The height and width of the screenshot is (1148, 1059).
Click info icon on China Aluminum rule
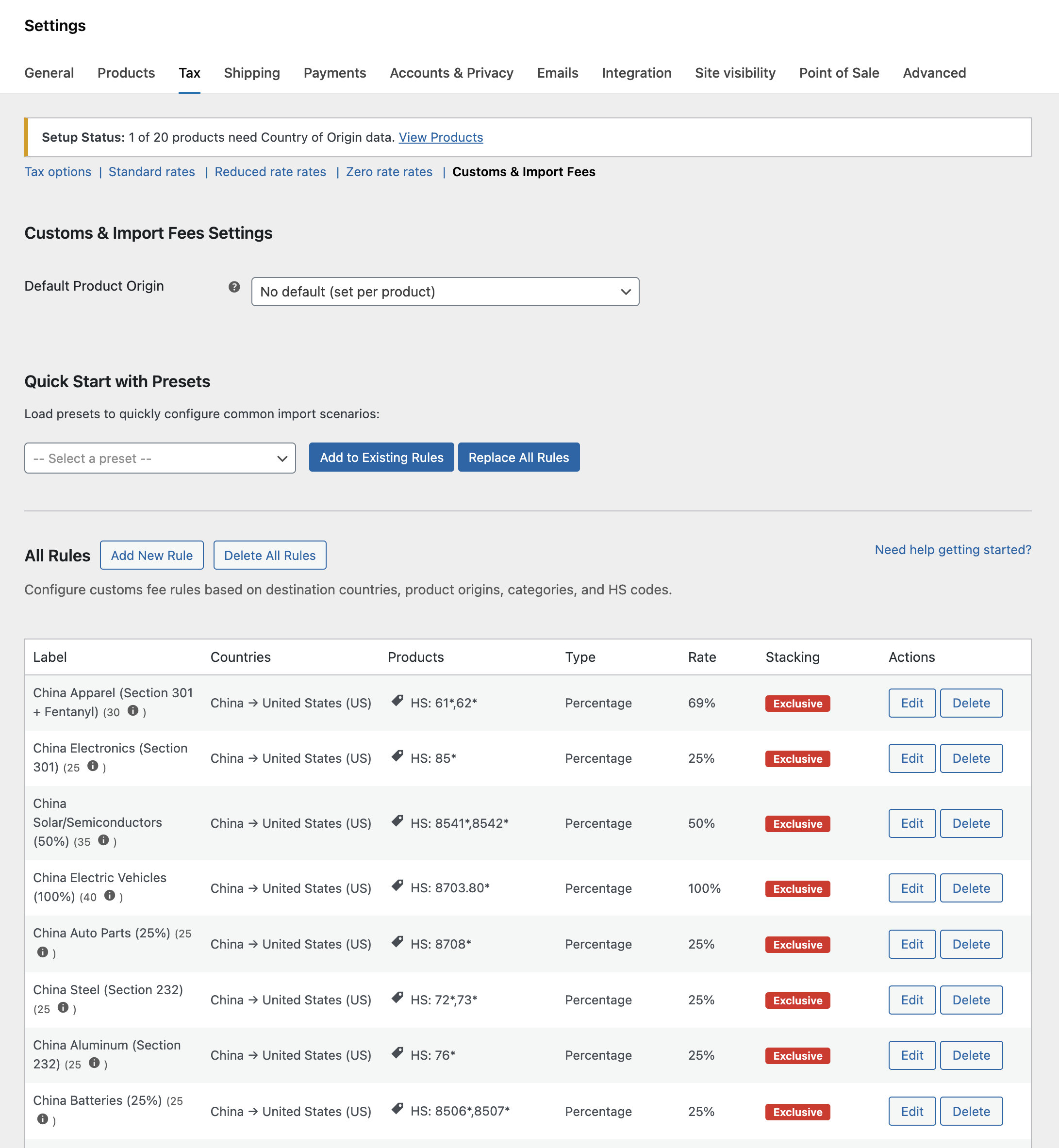pos(95,1063)
